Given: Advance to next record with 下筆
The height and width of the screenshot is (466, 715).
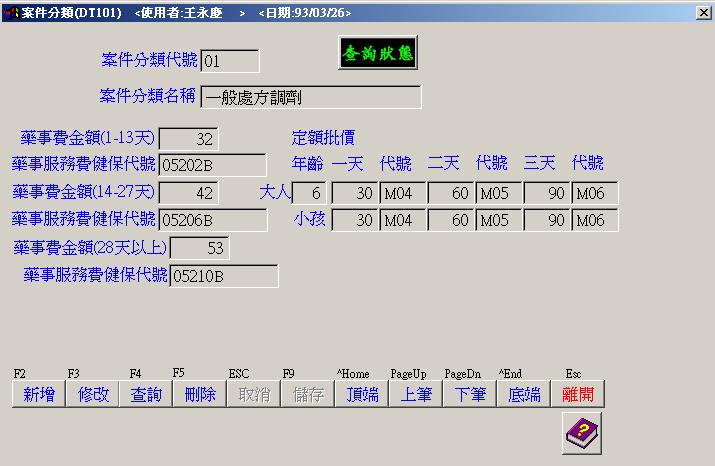Looking at the screenshot, I should click(x=470, y=394).
